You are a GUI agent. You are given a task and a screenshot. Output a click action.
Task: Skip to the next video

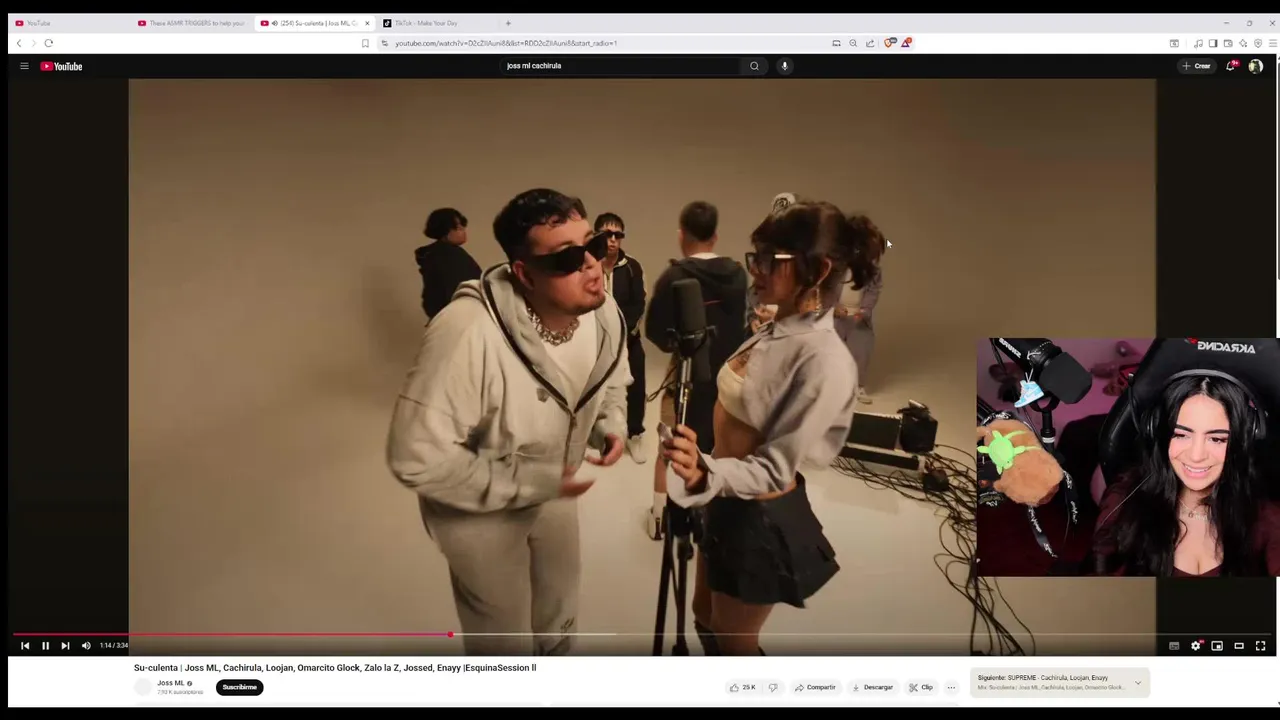click(65, 646)
